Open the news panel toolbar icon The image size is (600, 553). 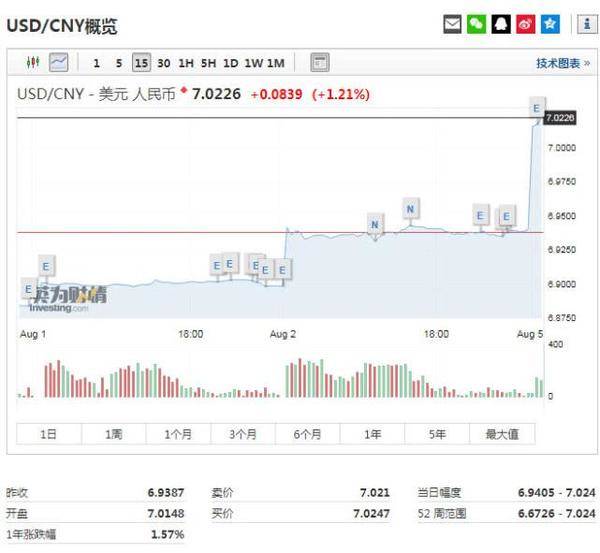[x=319, y=62]
